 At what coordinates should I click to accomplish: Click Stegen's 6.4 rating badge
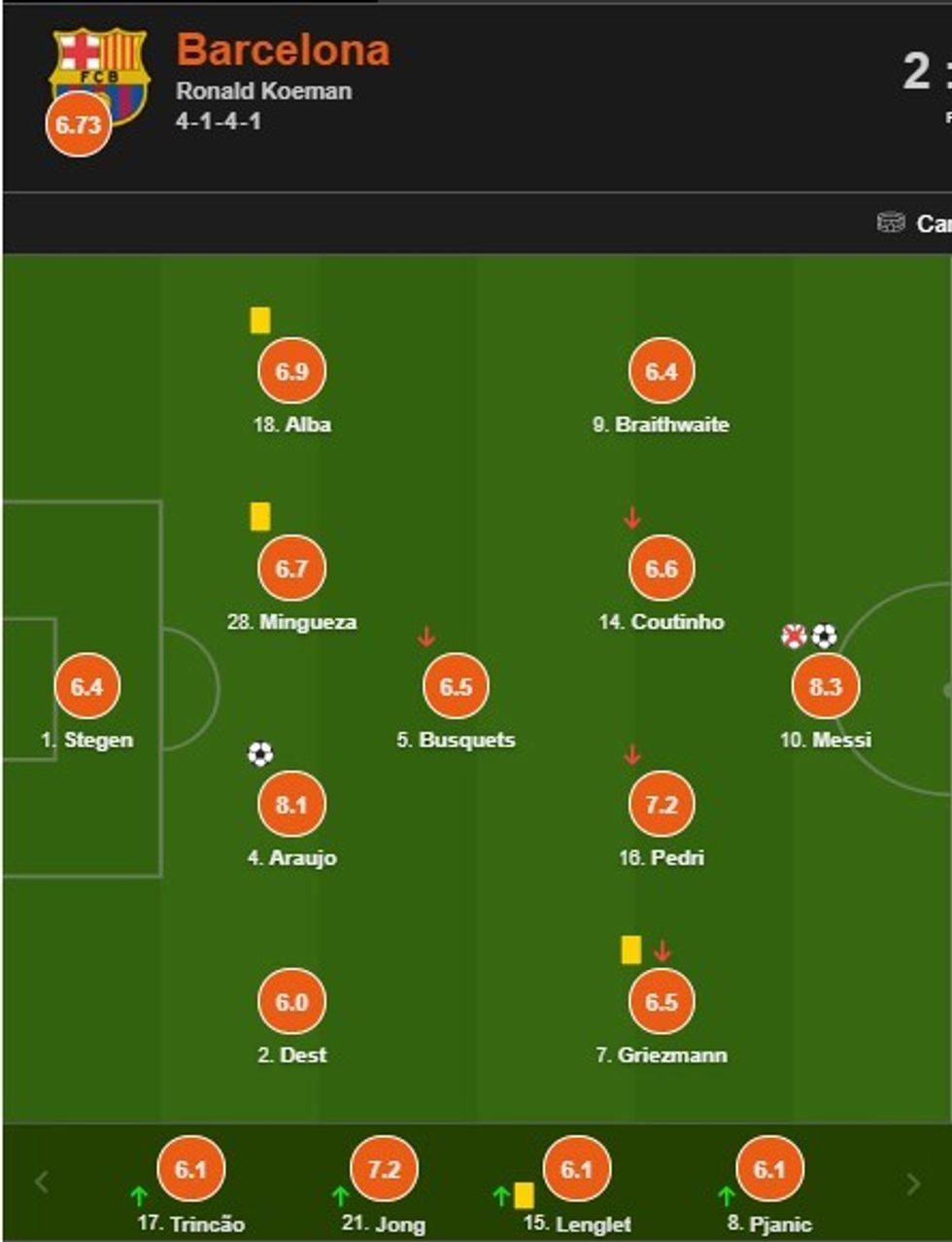(x=86, y=686)
